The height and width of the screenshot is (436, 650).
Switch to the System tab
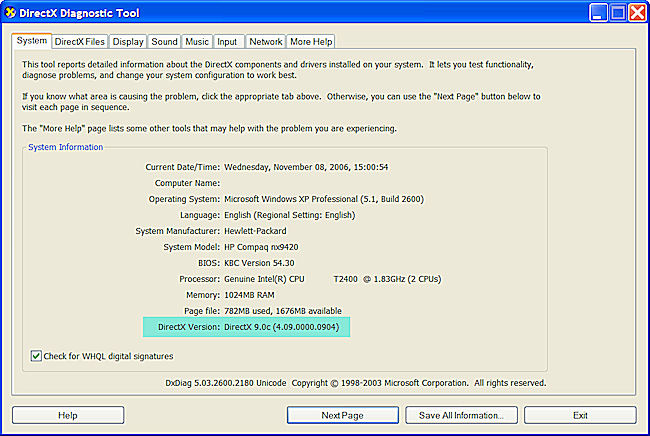click(32, 41)
